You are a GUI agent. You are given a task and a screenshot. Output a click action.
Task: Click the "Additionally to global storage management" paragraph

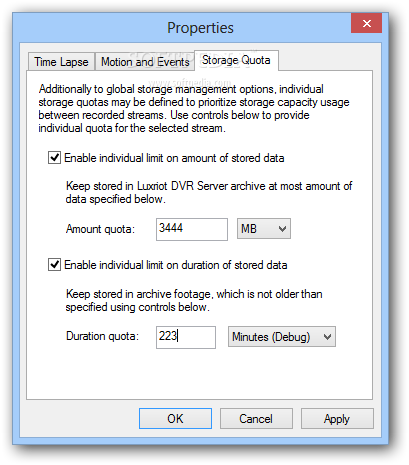pyautogui.click(x=194, y=108)
